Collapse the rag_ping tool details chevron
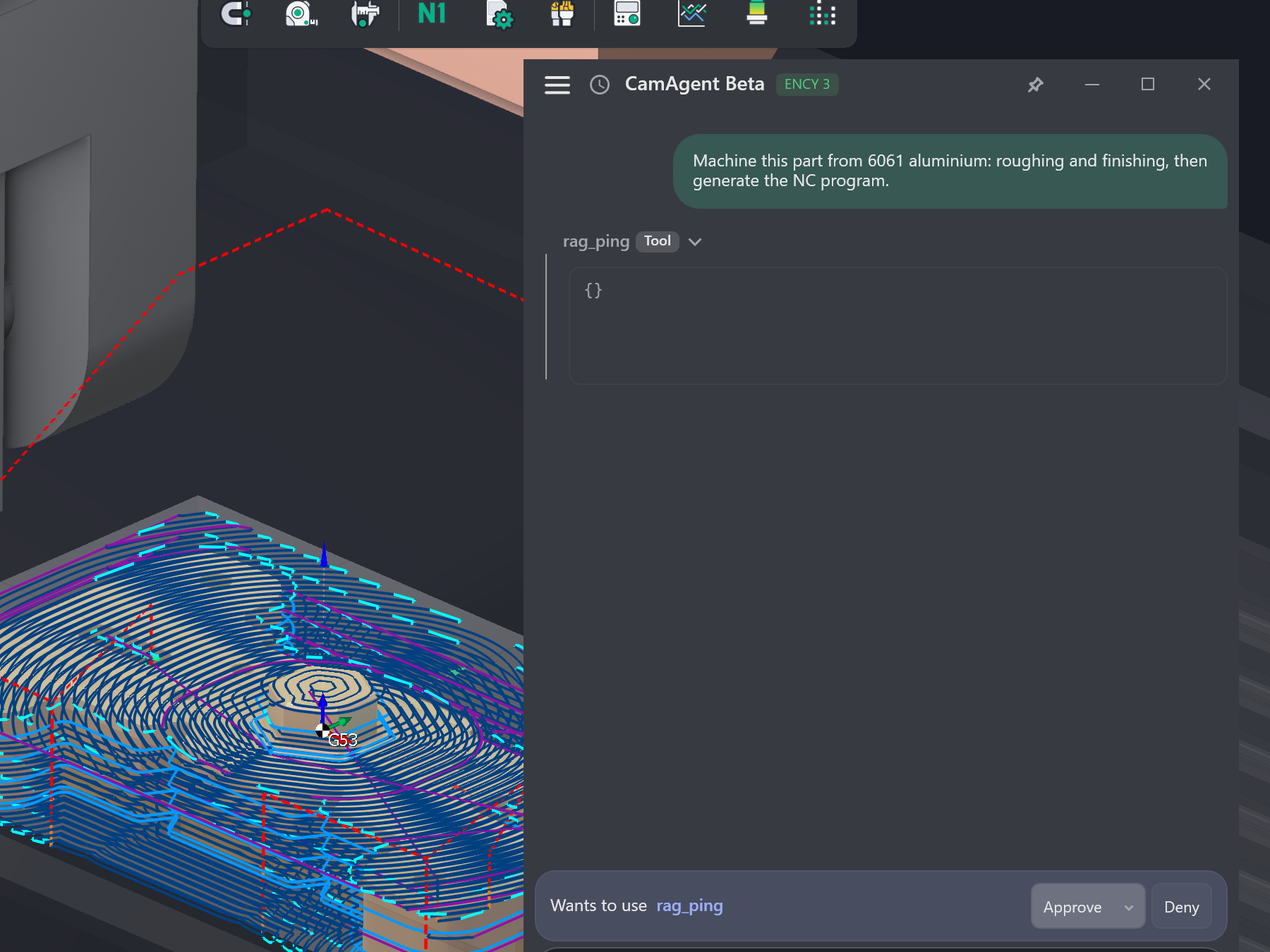The width and height of the screenshot is (1270, 952). pyautogui.click(x=695, y=242)
